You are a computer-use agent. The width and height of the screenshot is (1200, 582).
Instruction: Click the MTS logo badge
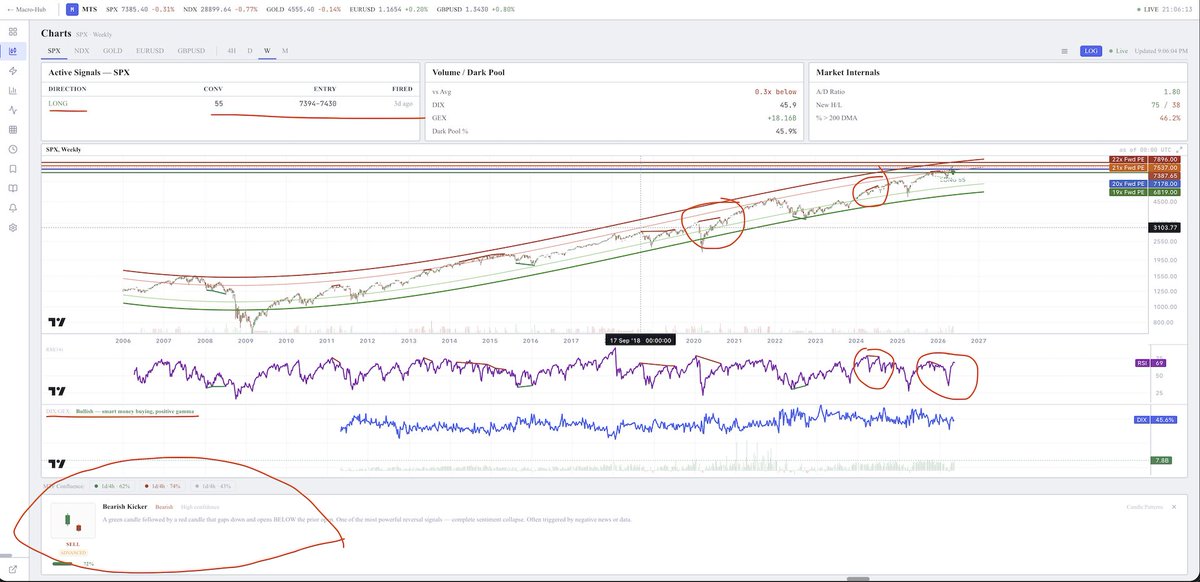point(73,10)
